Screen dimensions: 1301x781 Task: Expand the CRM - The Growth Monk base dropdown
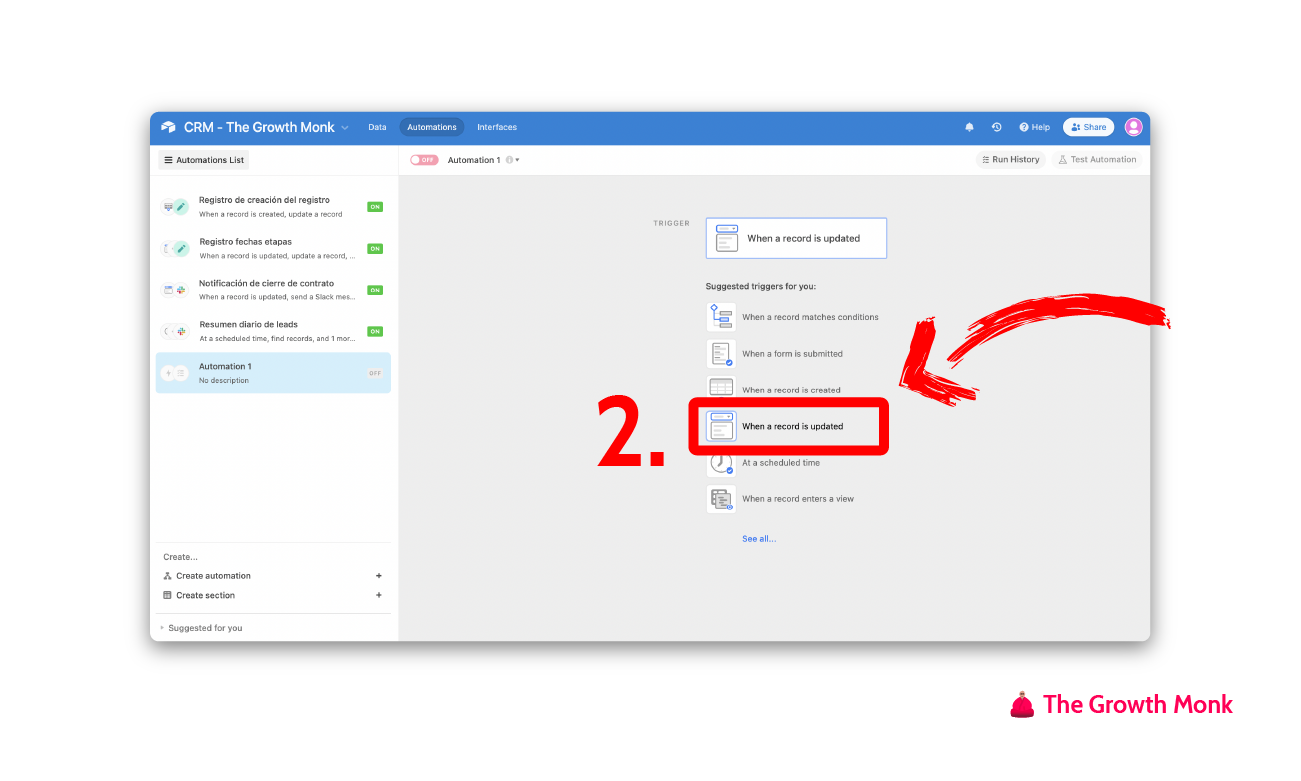pos(345,128)
